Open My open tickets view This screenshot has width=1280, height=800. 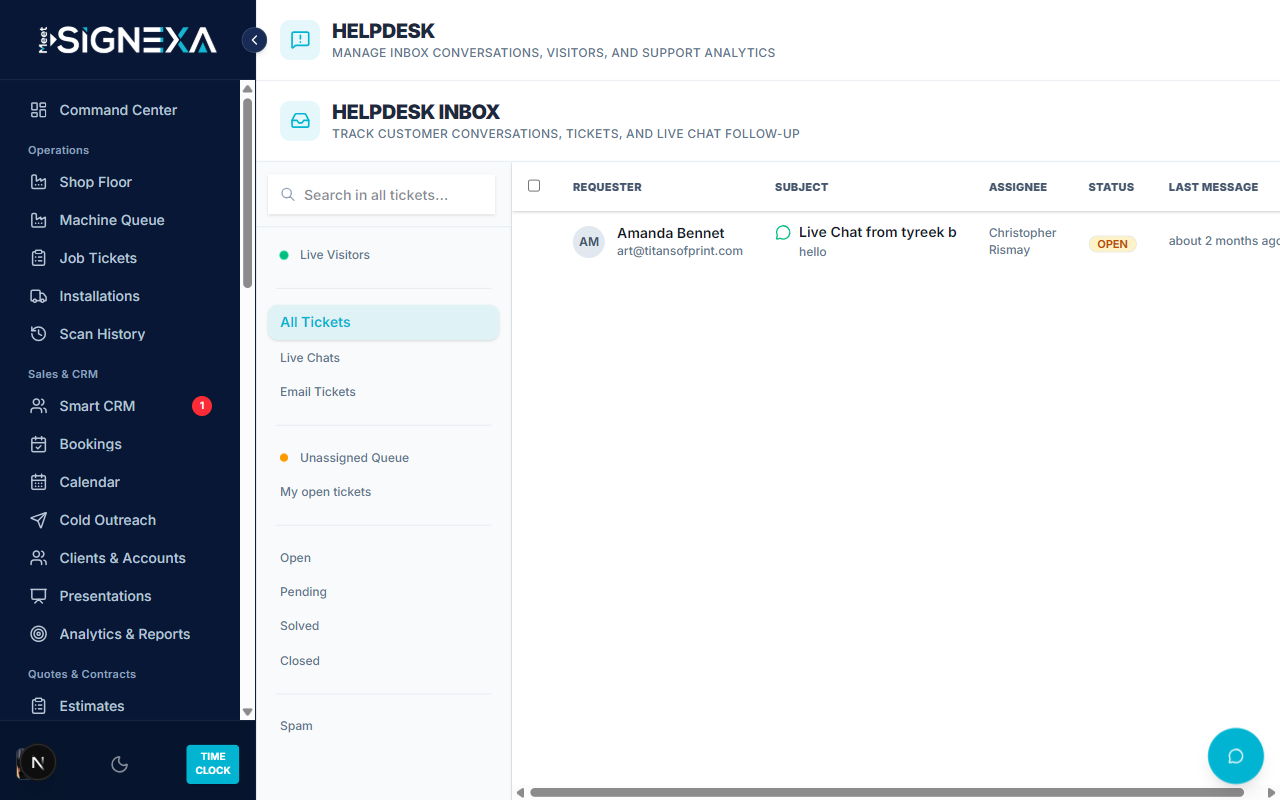click(x=383, y=492)
